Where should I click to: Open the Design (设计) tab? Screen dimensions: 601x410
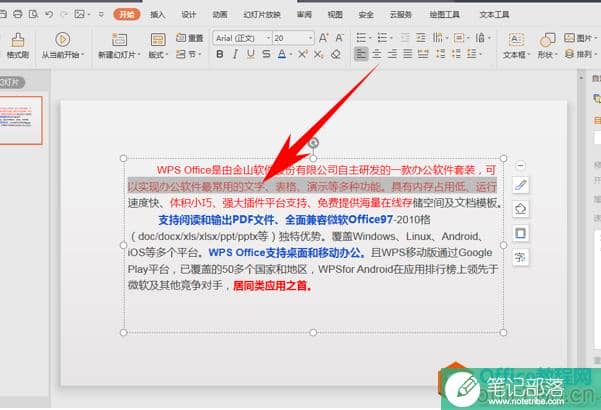click(x=189, y=15)
